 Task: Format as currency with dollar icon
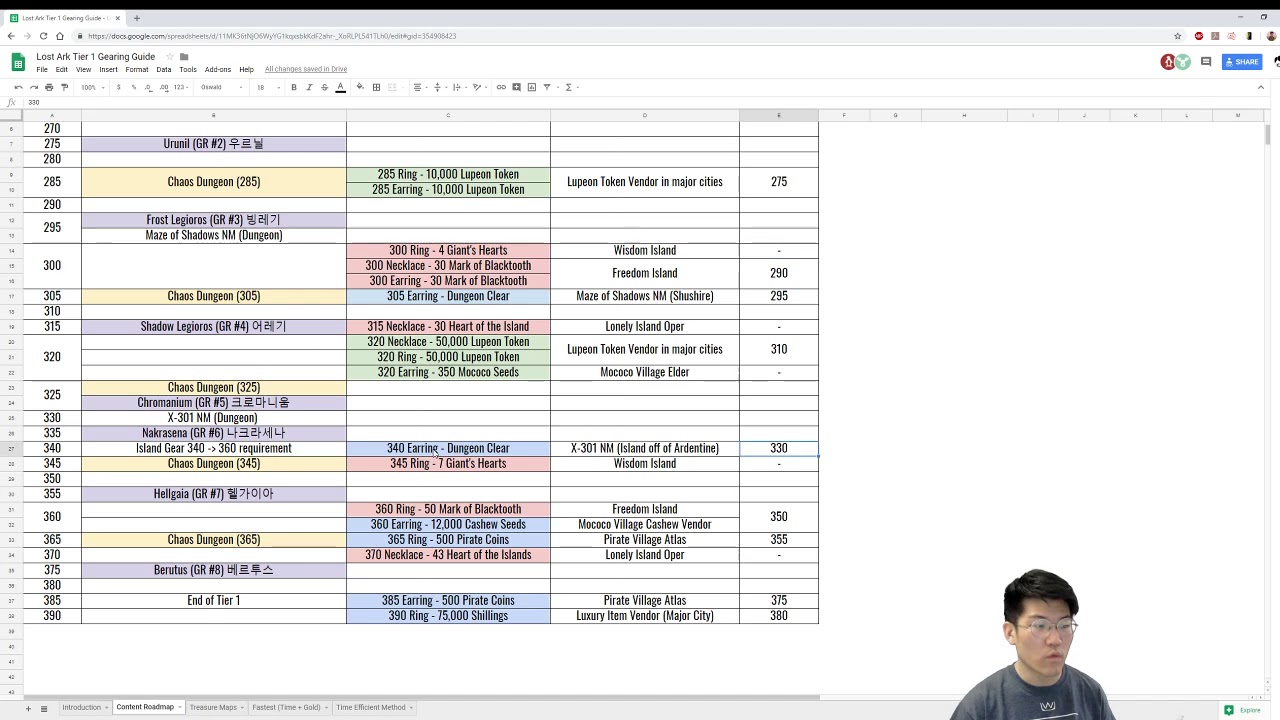[118, 87]
